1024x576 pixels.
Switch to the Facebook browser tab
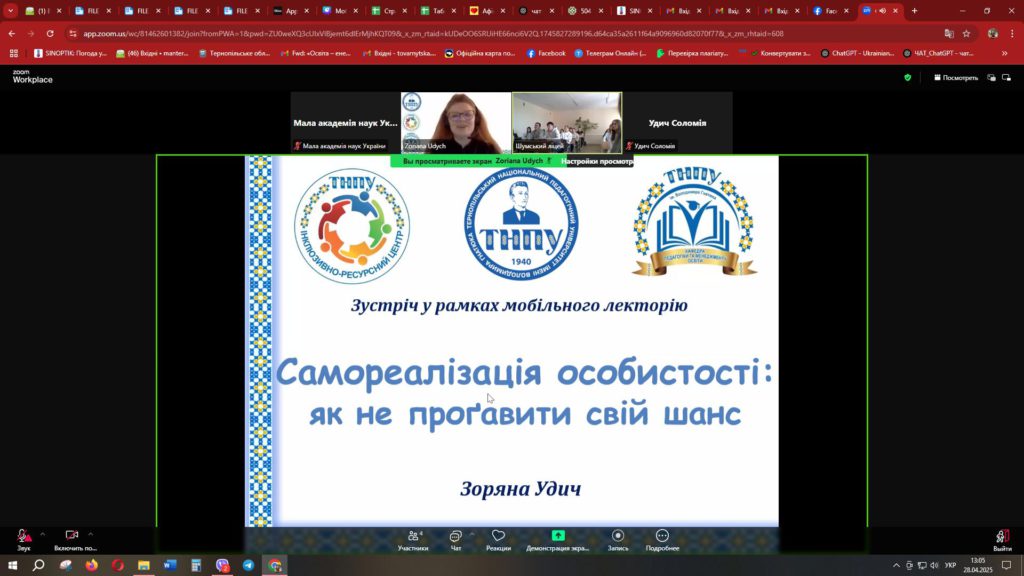[831, 10]
